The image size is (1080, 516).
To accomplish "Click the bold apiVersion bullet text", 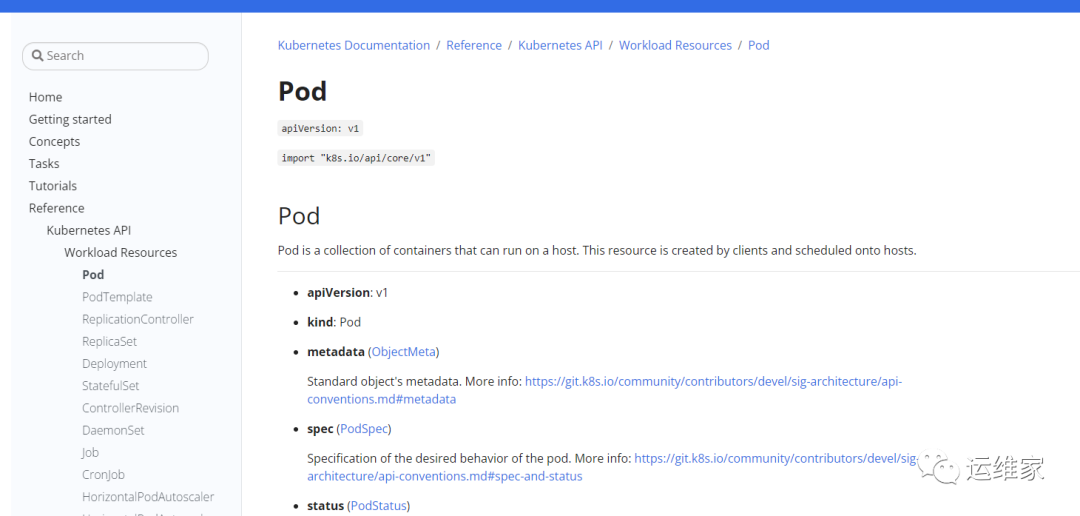I will tap(338, 292).
